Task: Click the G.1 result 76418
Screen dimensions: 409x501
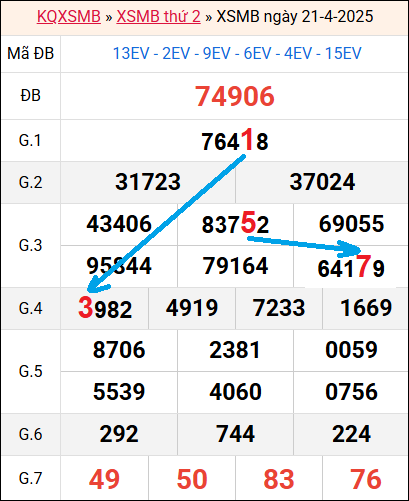Action: pos(235,140)
